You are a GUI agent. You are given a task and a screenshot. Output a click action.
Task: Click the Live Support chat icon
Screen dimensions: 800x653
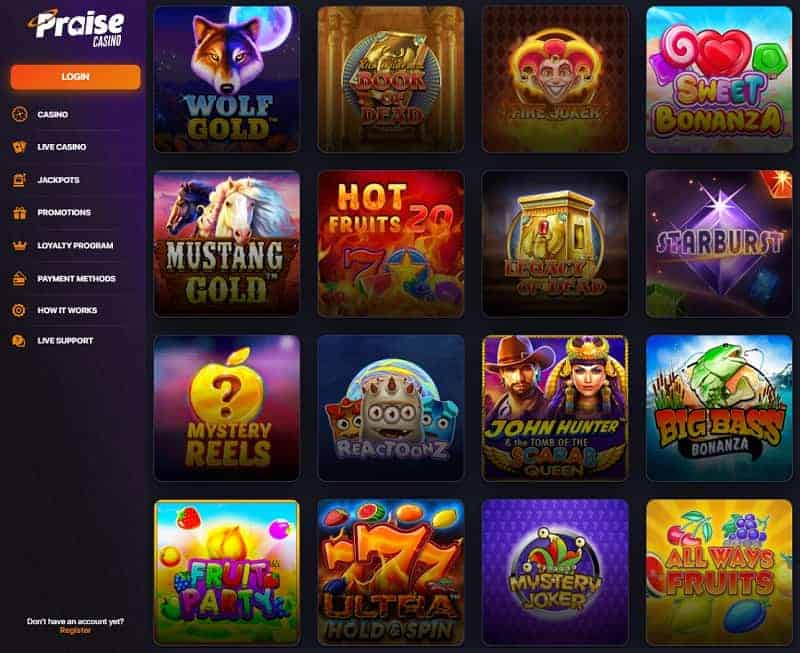pyautogui.click(x=19, y=341)
